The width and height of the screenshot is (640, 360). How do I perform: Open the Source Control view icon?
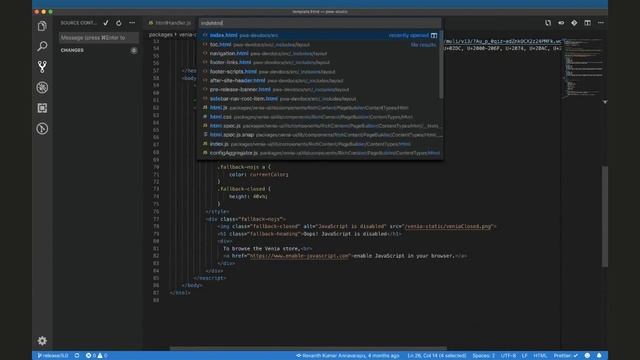[42, 67]
